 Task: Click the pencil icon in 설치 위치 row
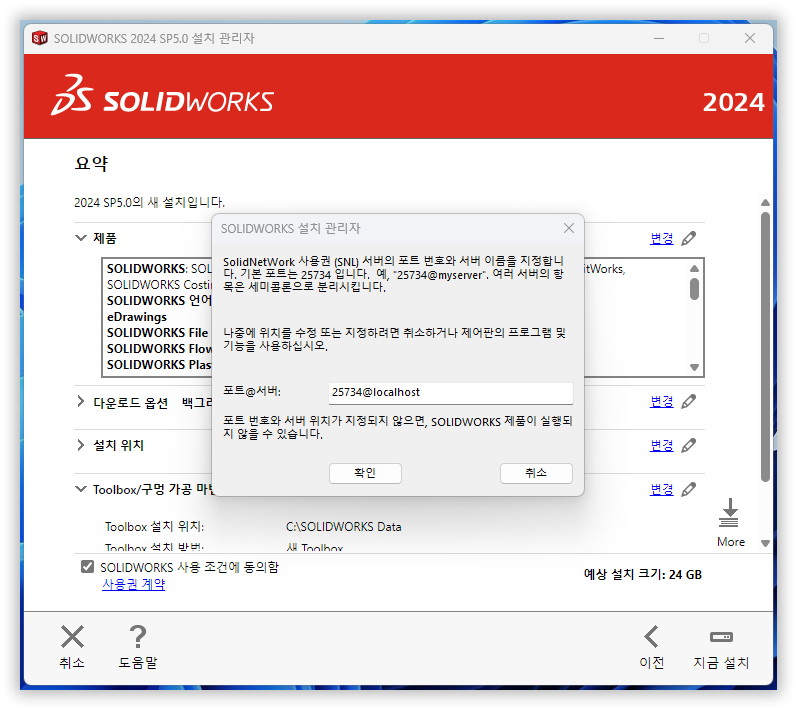689,445
